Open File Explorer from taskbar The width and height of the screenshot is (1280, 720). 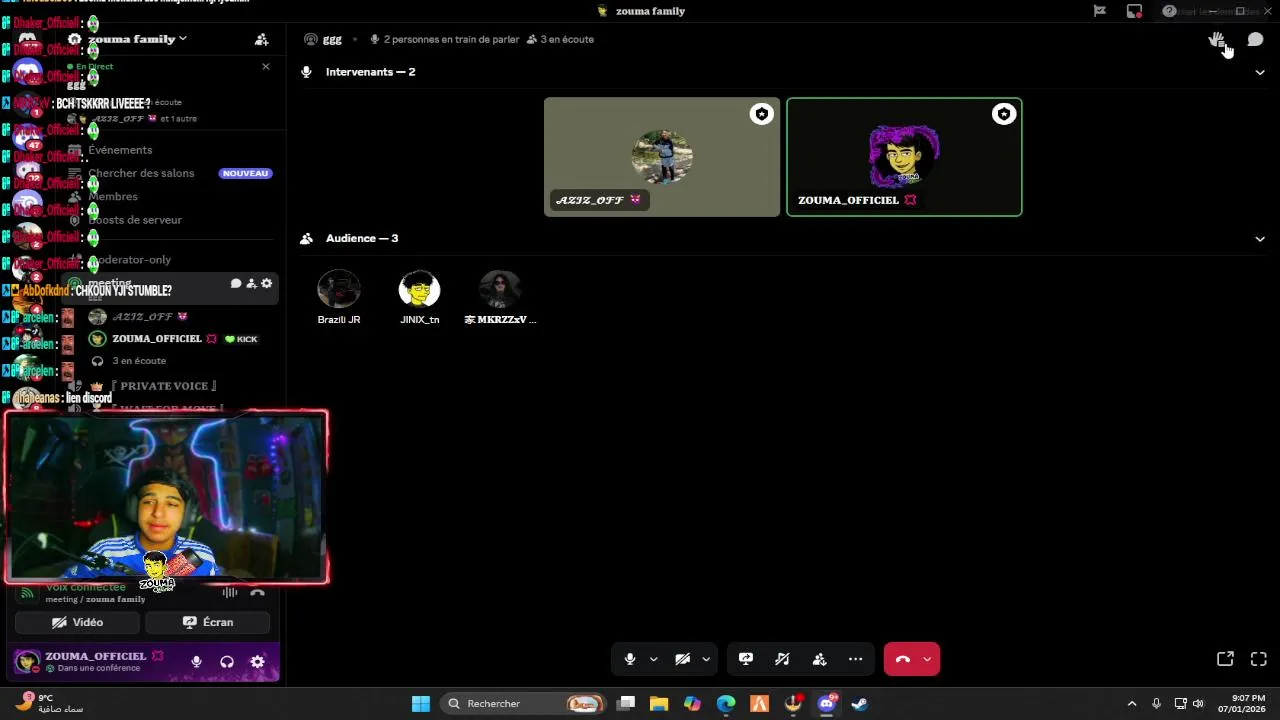(x=659, y=704)
